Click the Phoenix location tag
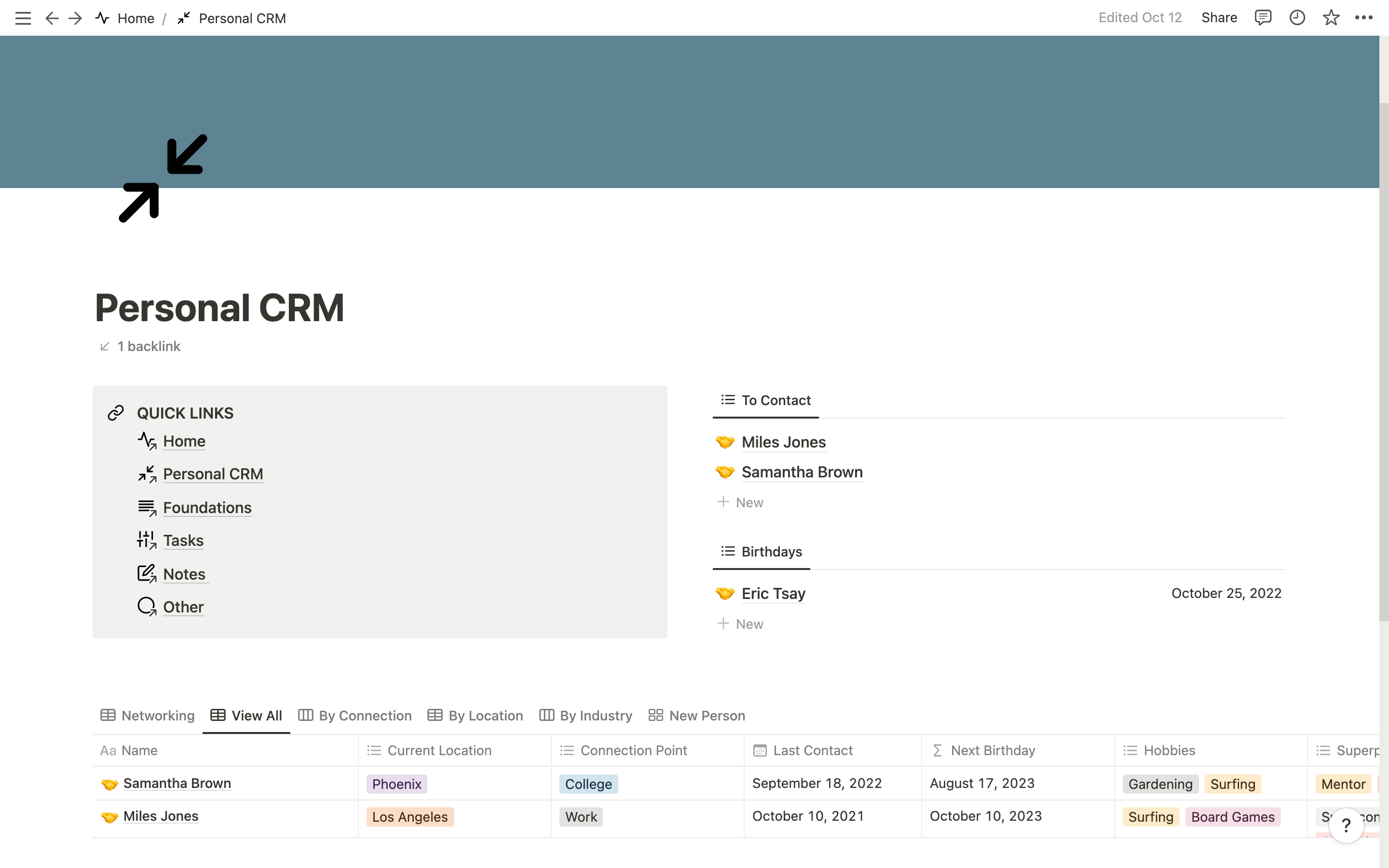Viewport: 1389px width, 868px height. click(x=396, y=784)
